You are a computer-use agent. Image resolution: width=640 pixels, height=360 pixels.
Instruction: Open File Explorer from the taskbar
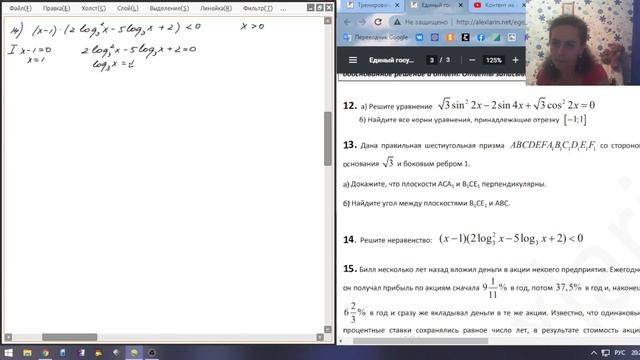coord(27,353)
